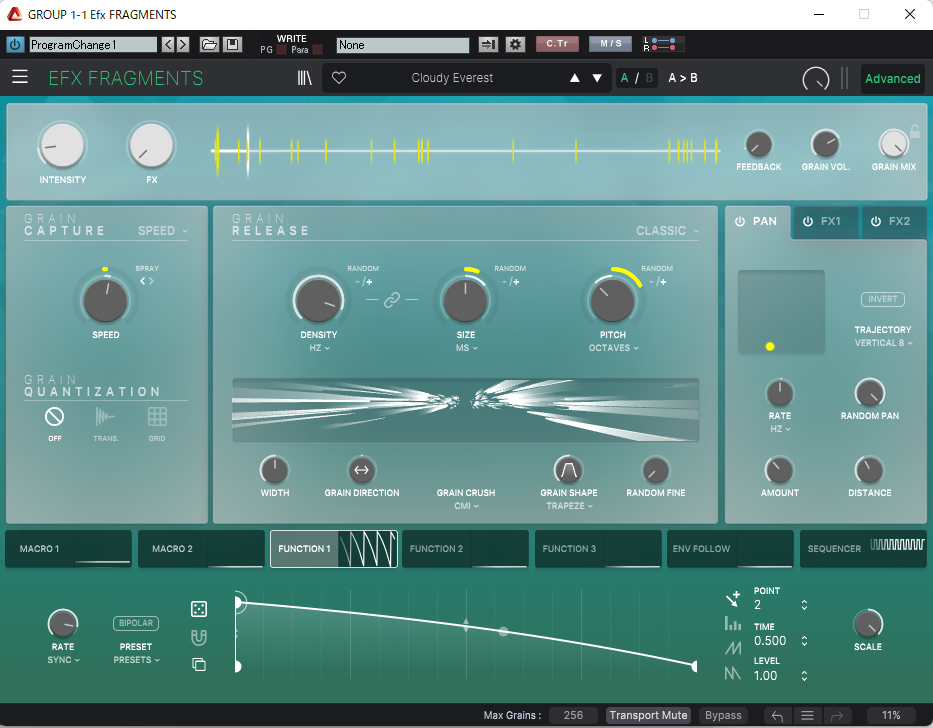The image size is (933, 728).
Task: Load previous preset with up arrow
Action: (575, 78)
